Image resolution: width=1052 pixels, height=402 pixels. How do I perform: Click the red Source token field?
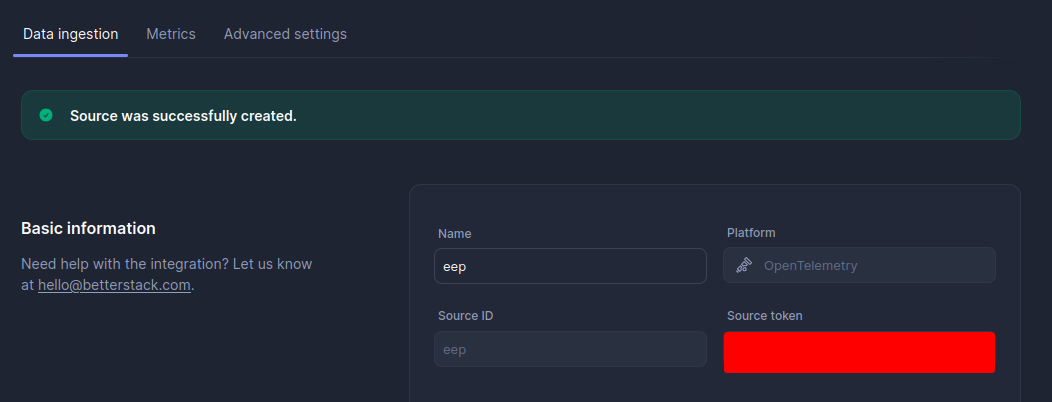[859, 352]
